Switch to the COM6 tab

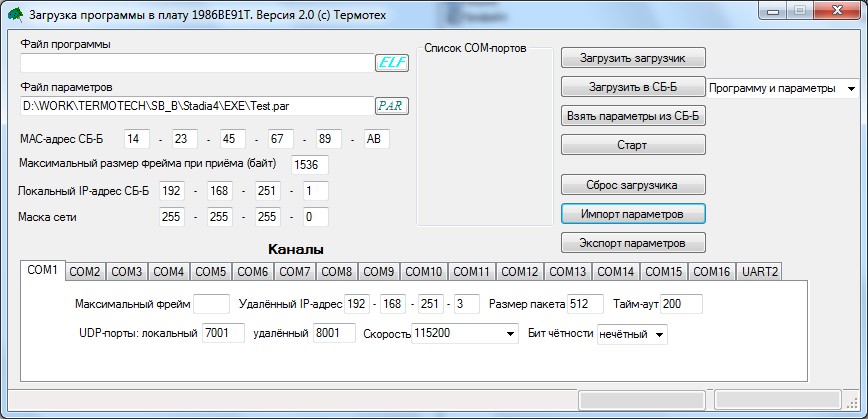click(253, 272)
